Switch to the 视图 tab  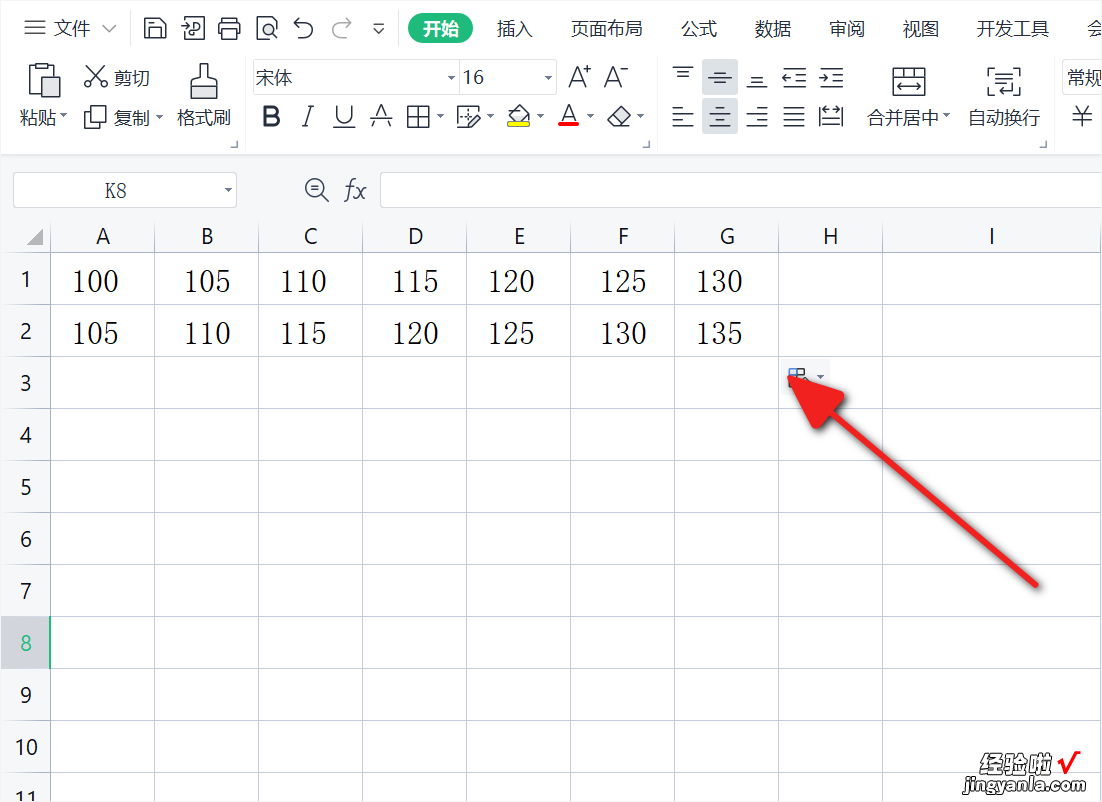pos(921,29)
